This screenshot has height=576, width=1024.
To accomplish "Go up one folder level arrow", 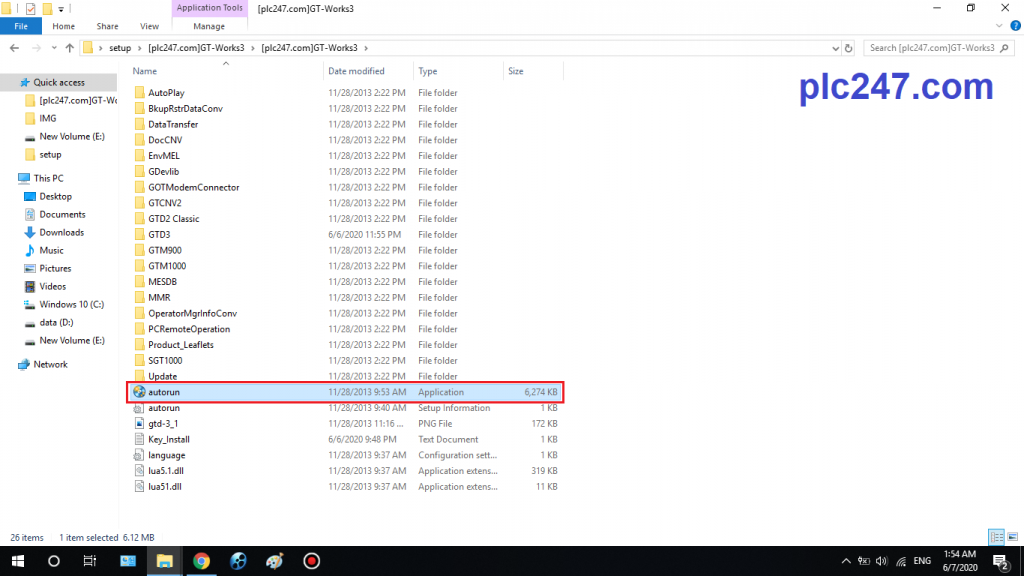I will (70, 48).
